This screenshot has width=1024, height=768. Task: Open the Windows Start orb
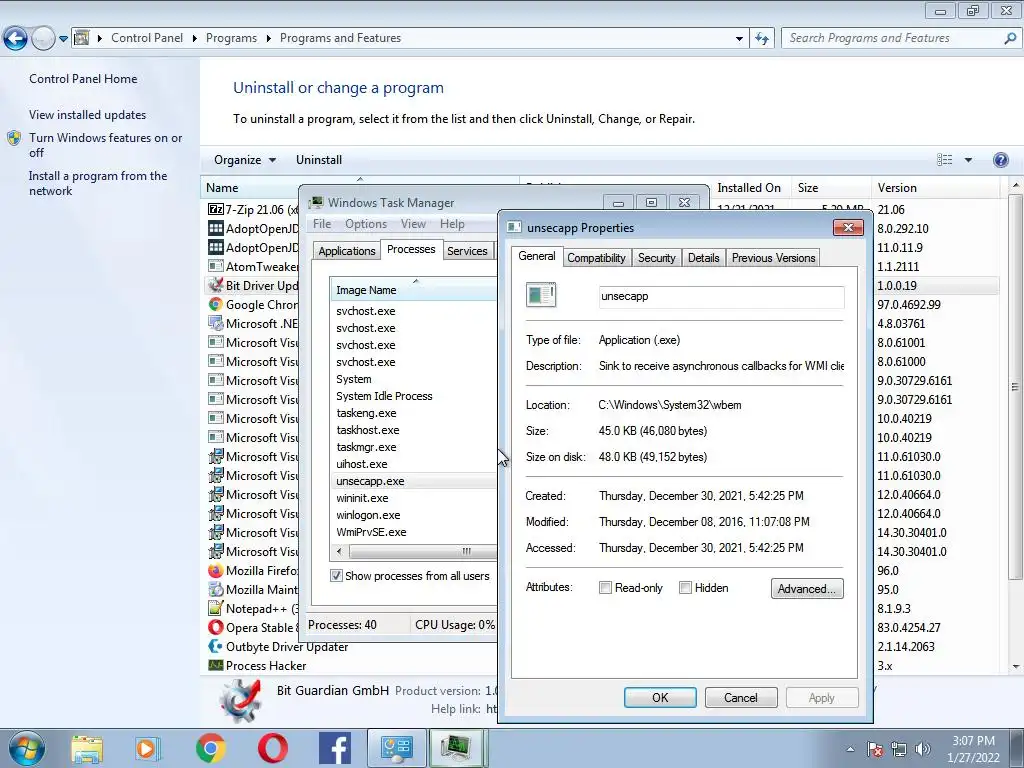[27, 748]
